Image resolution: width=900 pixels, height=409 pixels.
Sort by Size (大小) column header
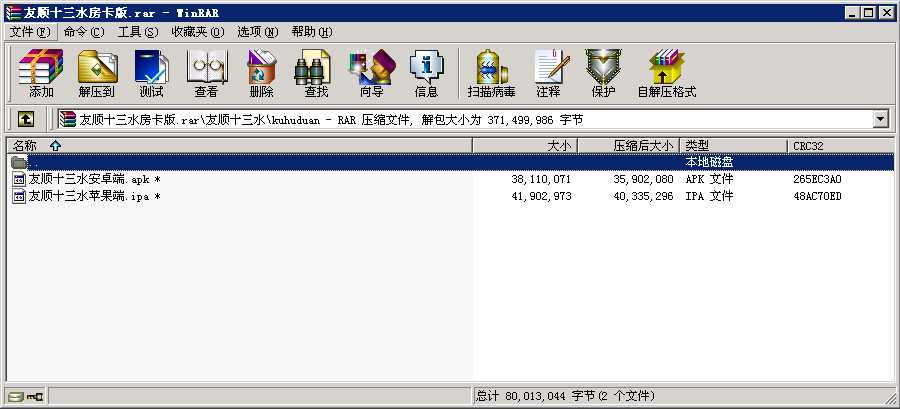[x=525, y=146]
